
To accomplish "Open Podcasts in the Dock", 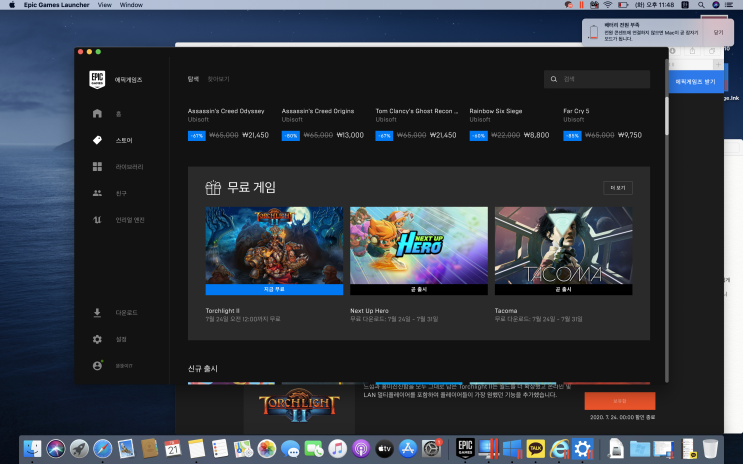I will pyautogui.click(x=361, y=448).
